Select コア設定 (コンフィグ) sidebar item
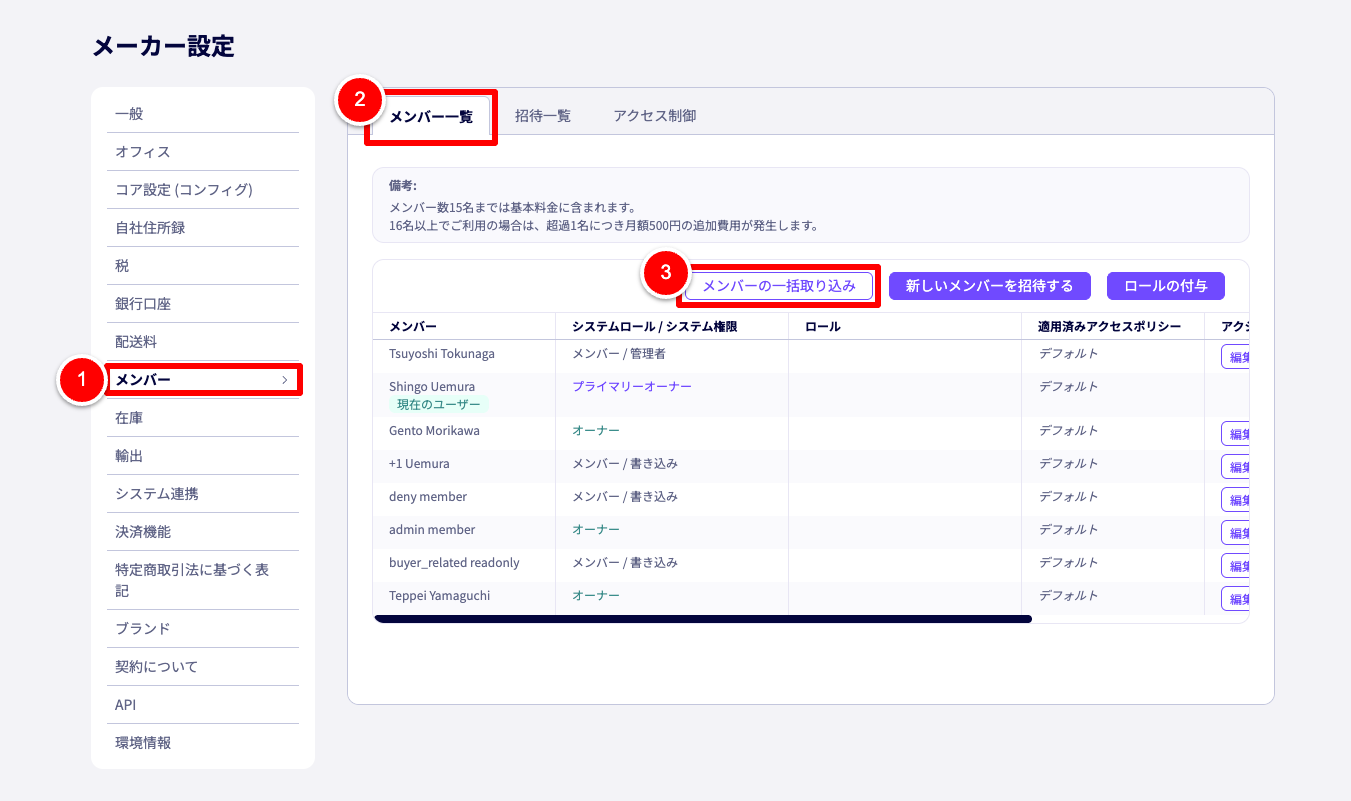This screenshot has width=1351, height=801. click(184, 190)
